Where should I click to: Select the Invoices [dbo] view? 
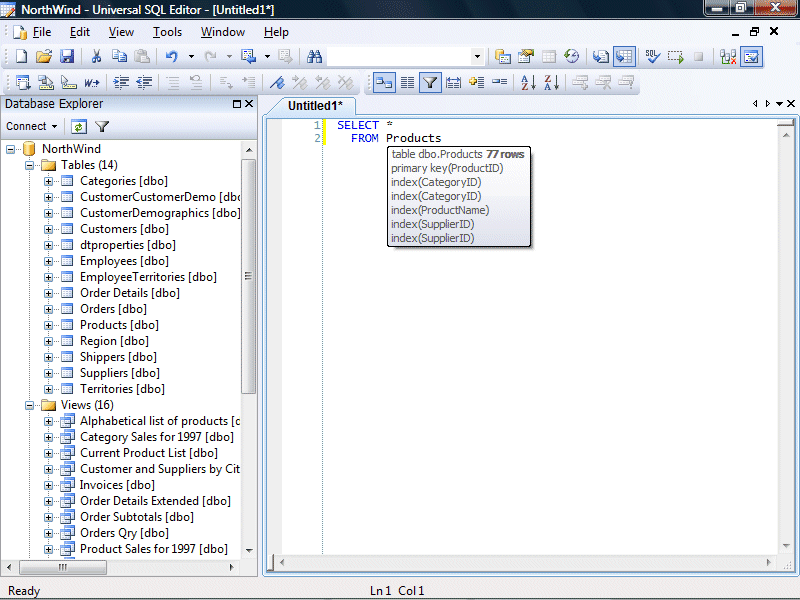click(x=117, y=485)
